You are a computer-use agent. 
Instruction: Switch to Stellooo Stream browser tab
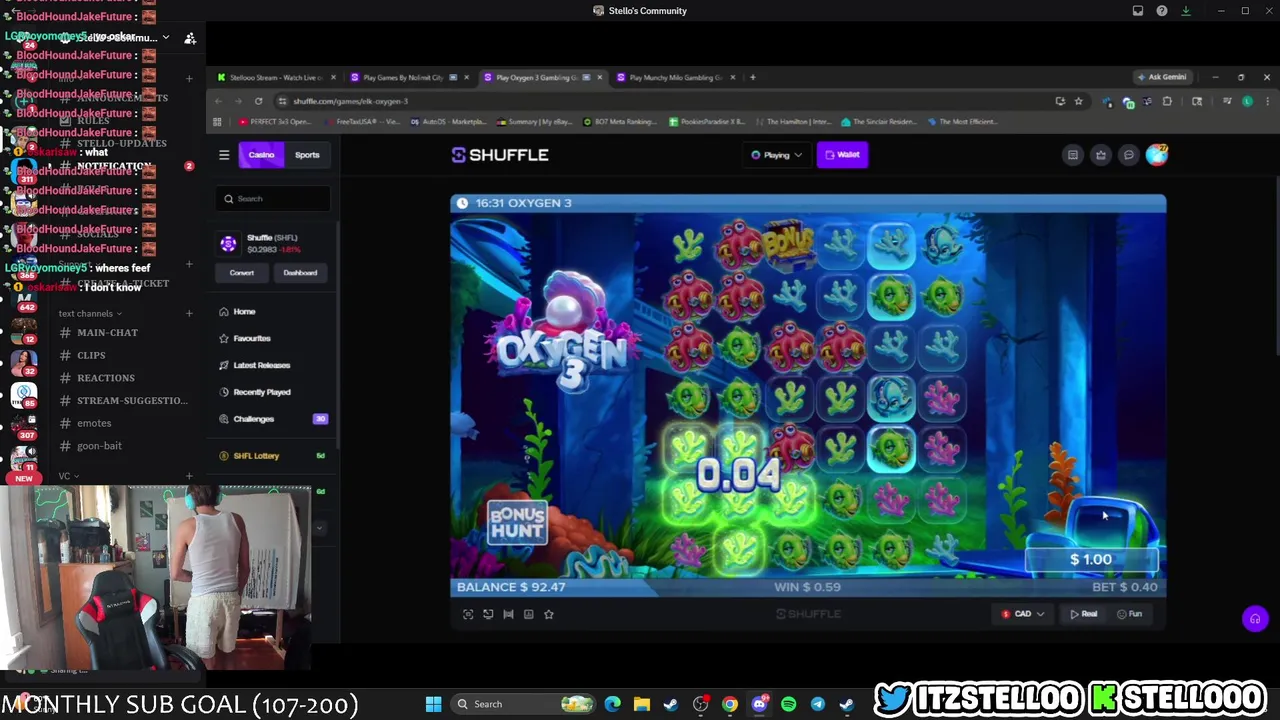pos(275,77)
